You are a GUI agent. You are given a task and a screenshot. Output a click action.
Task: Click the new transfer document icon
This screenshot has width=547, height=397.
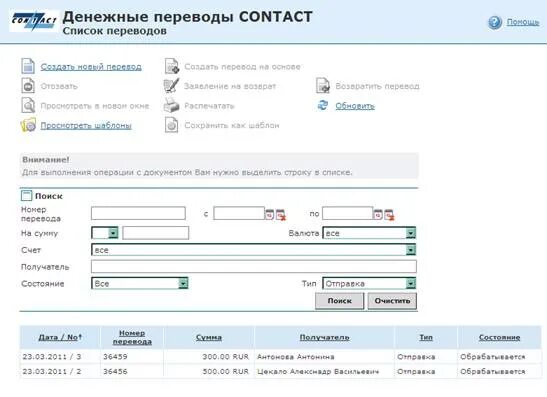coord(28,66)
